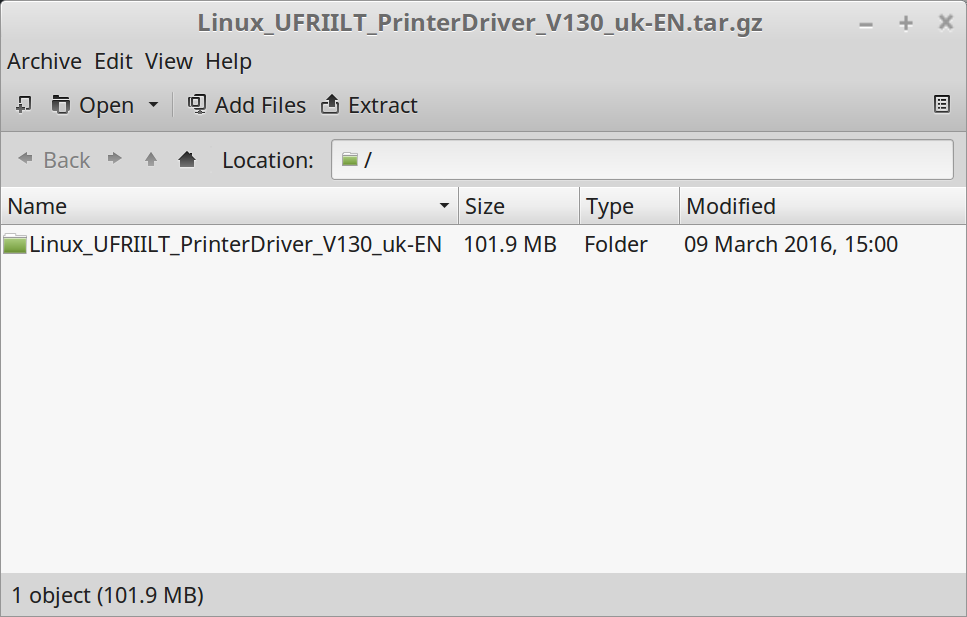Click the new archive icon in toolbar
The height and width of the screenshot is (617, 967).
click(x=25, y=105)
